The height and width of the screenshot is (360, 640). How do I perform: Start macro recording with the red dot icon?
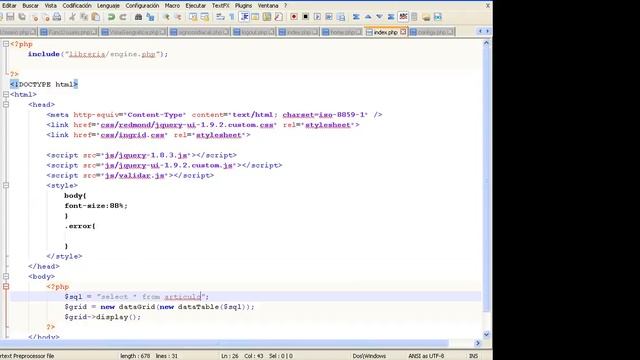point(293,17)
